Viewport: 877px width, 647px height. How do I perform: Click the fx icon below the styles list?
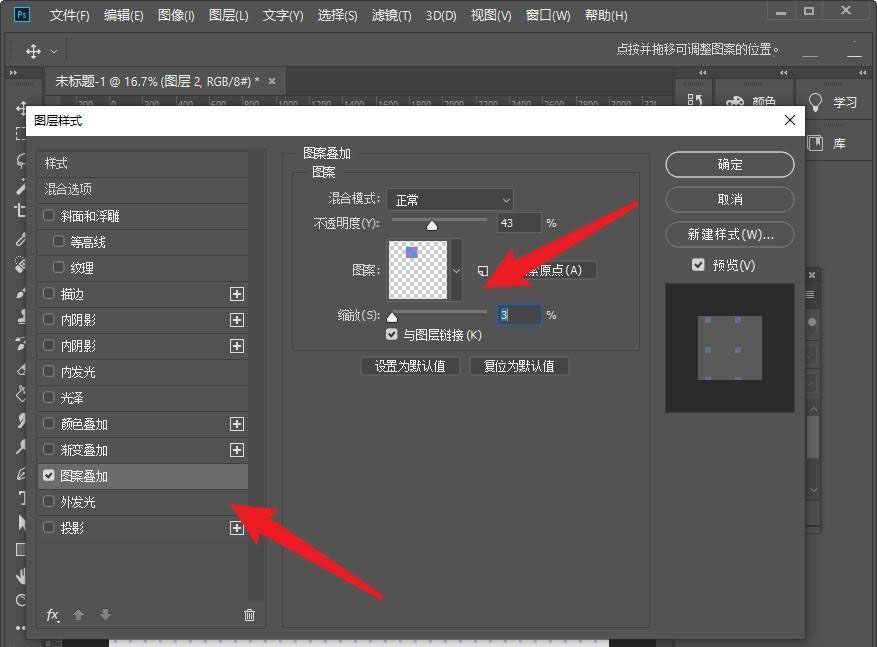tap(52, 616)
